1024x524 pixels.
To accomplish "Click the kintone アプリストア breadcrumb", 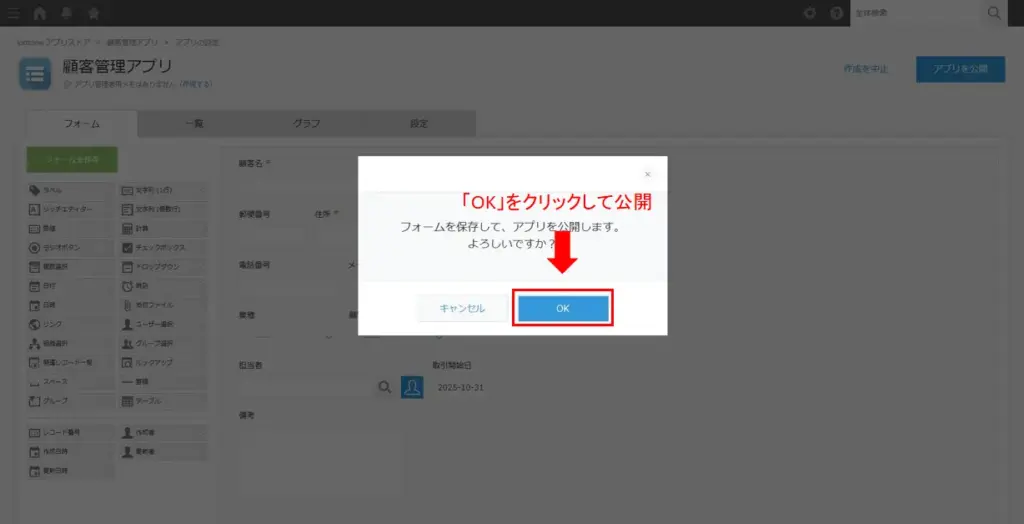I will tap(55, 42).
